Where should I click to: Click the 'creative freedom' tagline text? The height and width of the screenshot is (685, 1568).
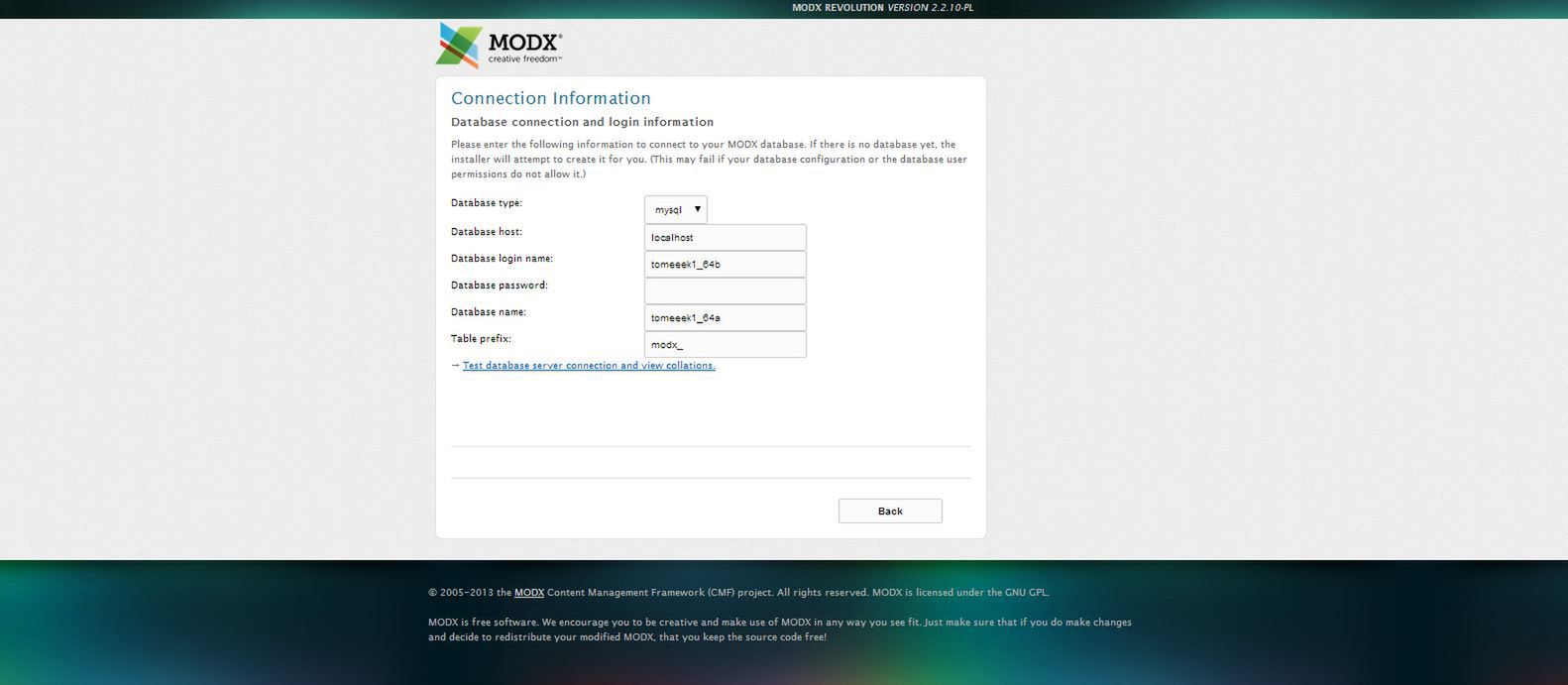(525, 59)
